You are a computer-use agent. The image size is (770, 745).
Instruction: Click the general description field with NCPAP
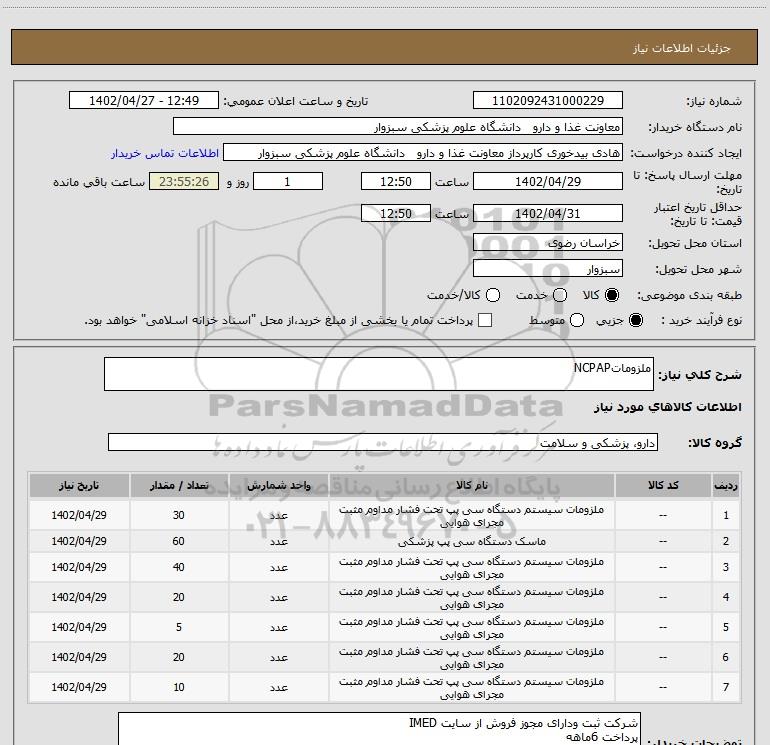pyautogui.click(x=379, y=374)
